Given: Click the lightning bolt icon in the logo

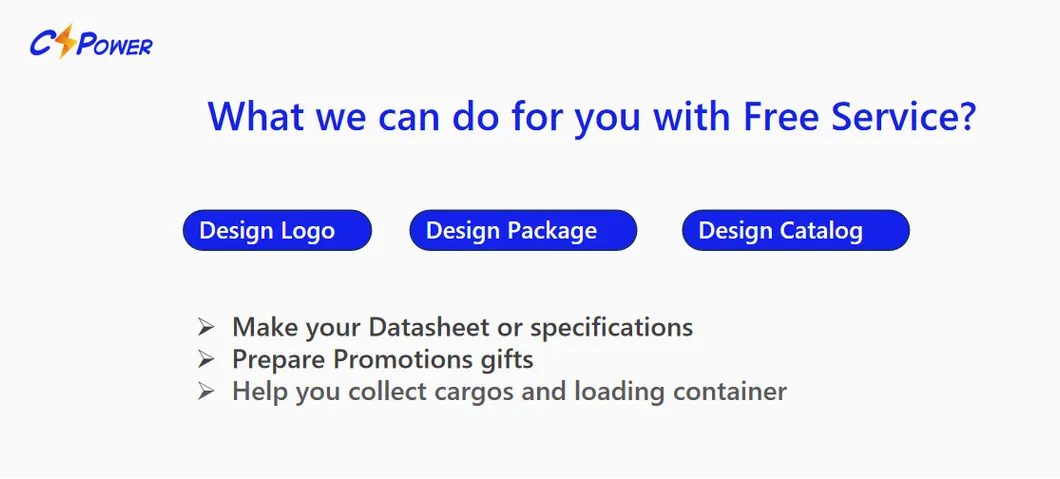Looking at the screenshot, I should (x=66, y=43).
